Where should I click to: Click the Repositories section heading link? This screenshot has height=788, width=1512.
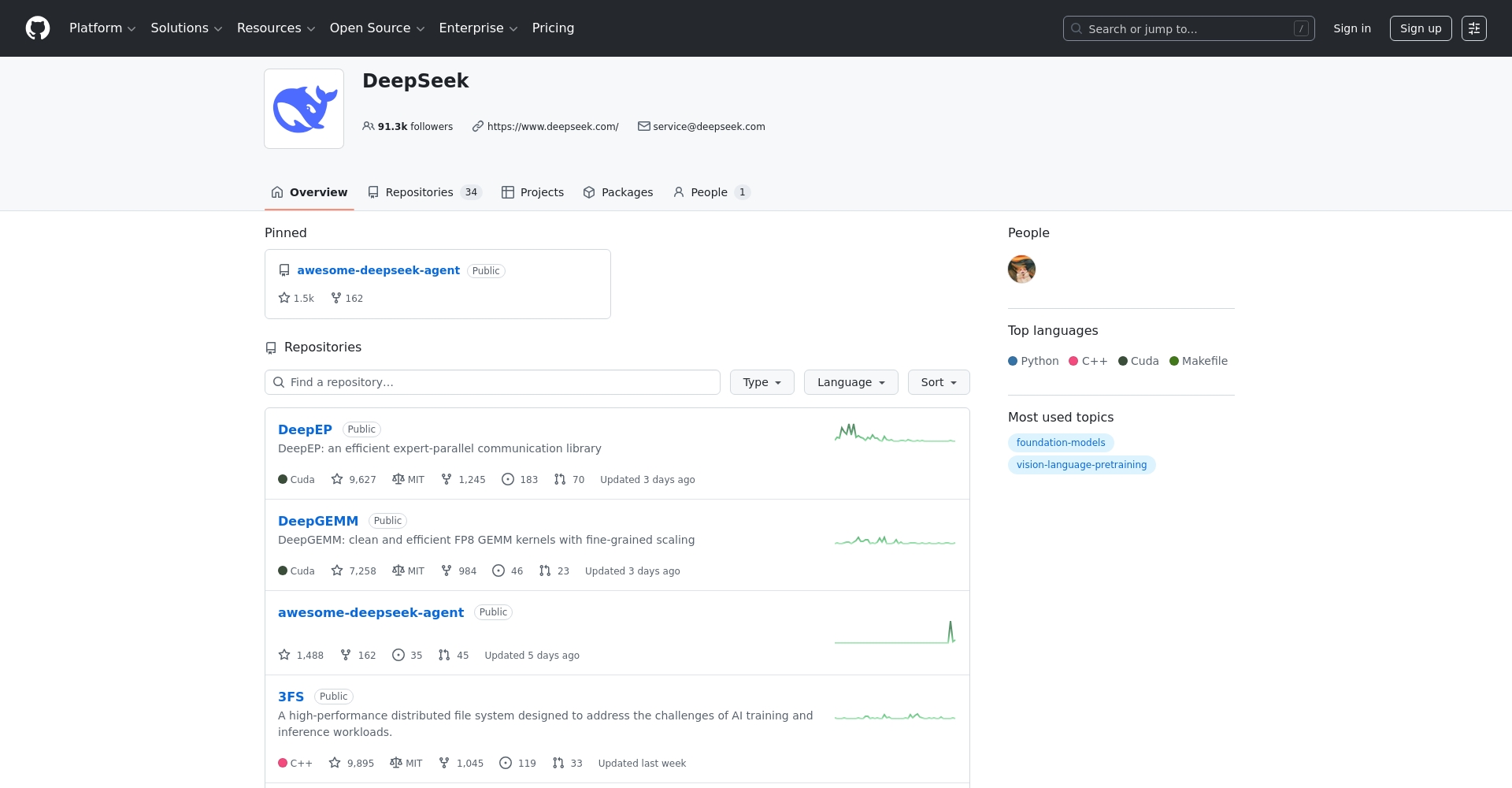(x=323, y=347)
